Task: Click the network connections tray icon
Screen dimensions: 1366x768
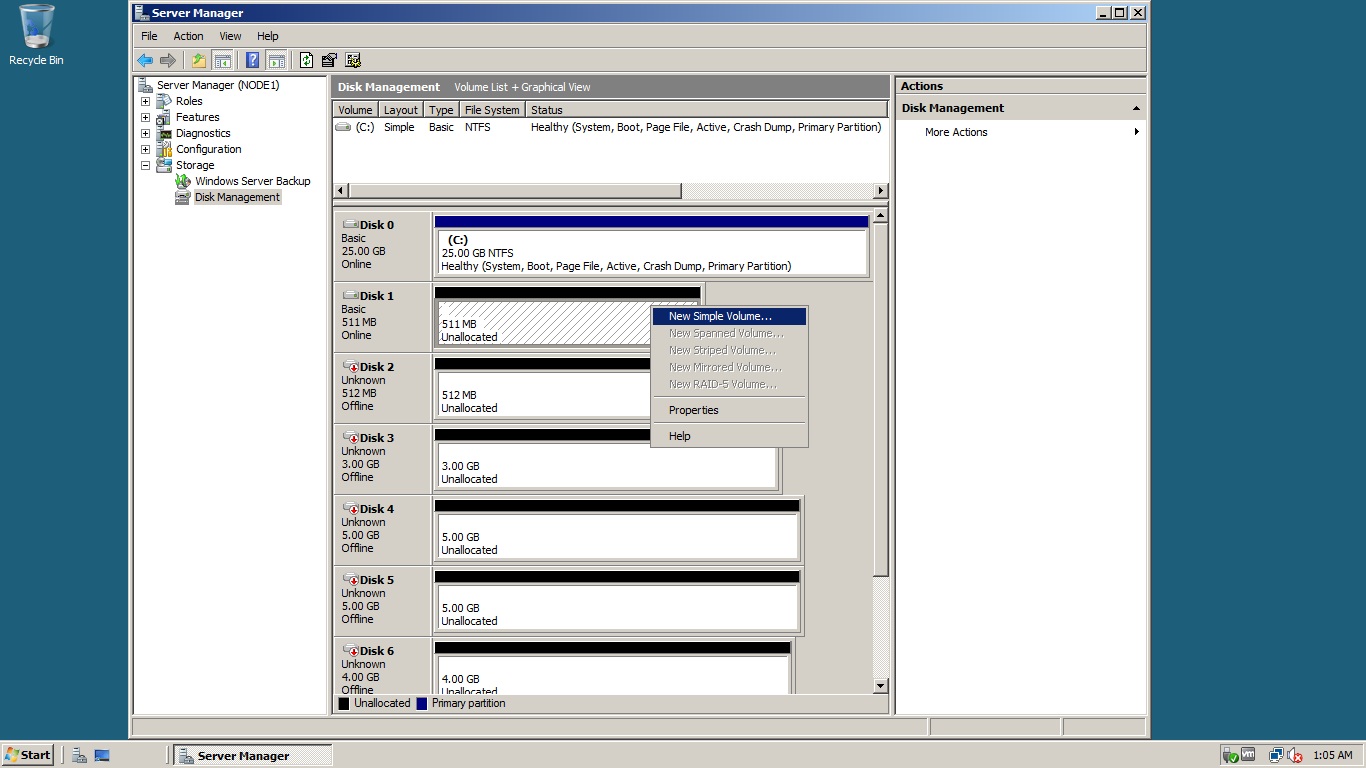Action: (x=1276, y=755)
